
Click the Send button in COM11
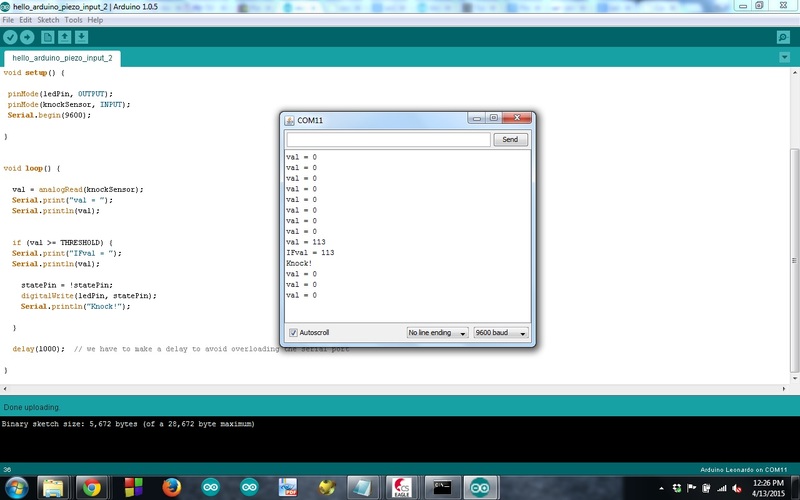510,139
